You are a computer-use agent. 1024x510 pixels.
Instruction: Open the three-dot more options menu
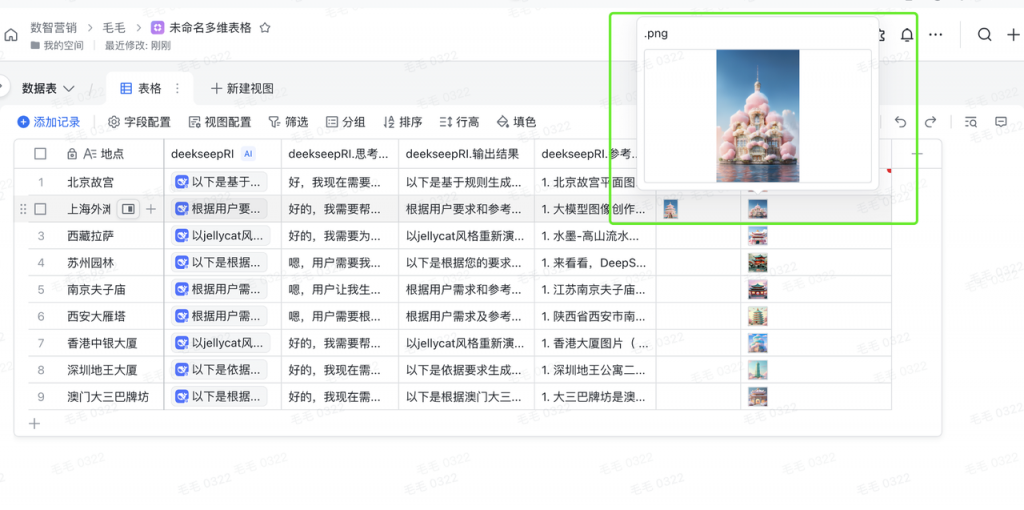tap(935, 35)
